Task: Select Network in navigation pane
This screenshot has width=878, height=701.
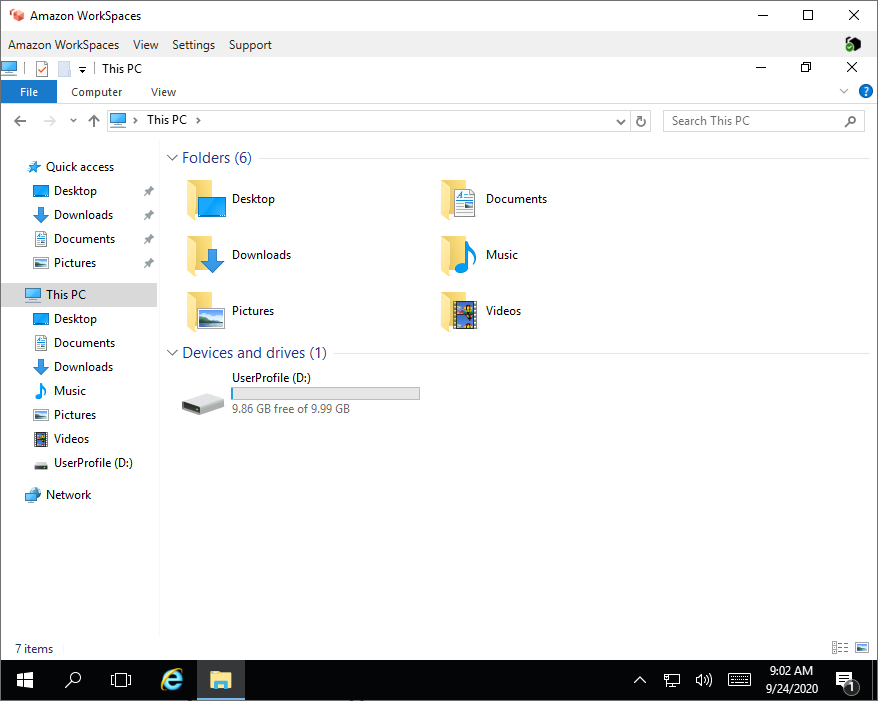Action: click(x=68, y=495)
